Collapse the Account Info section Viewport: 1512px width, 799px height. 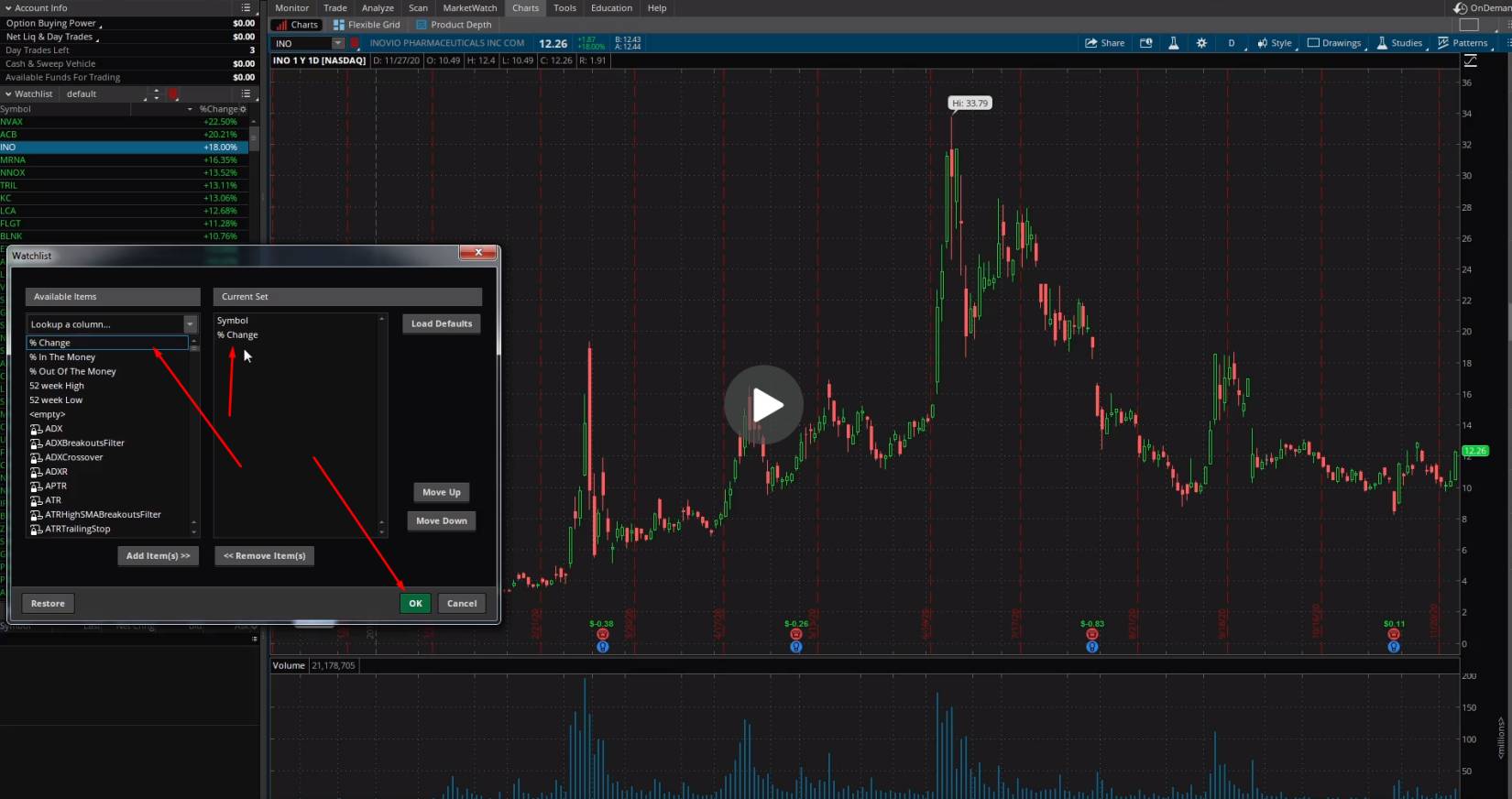tap(8, 8)
